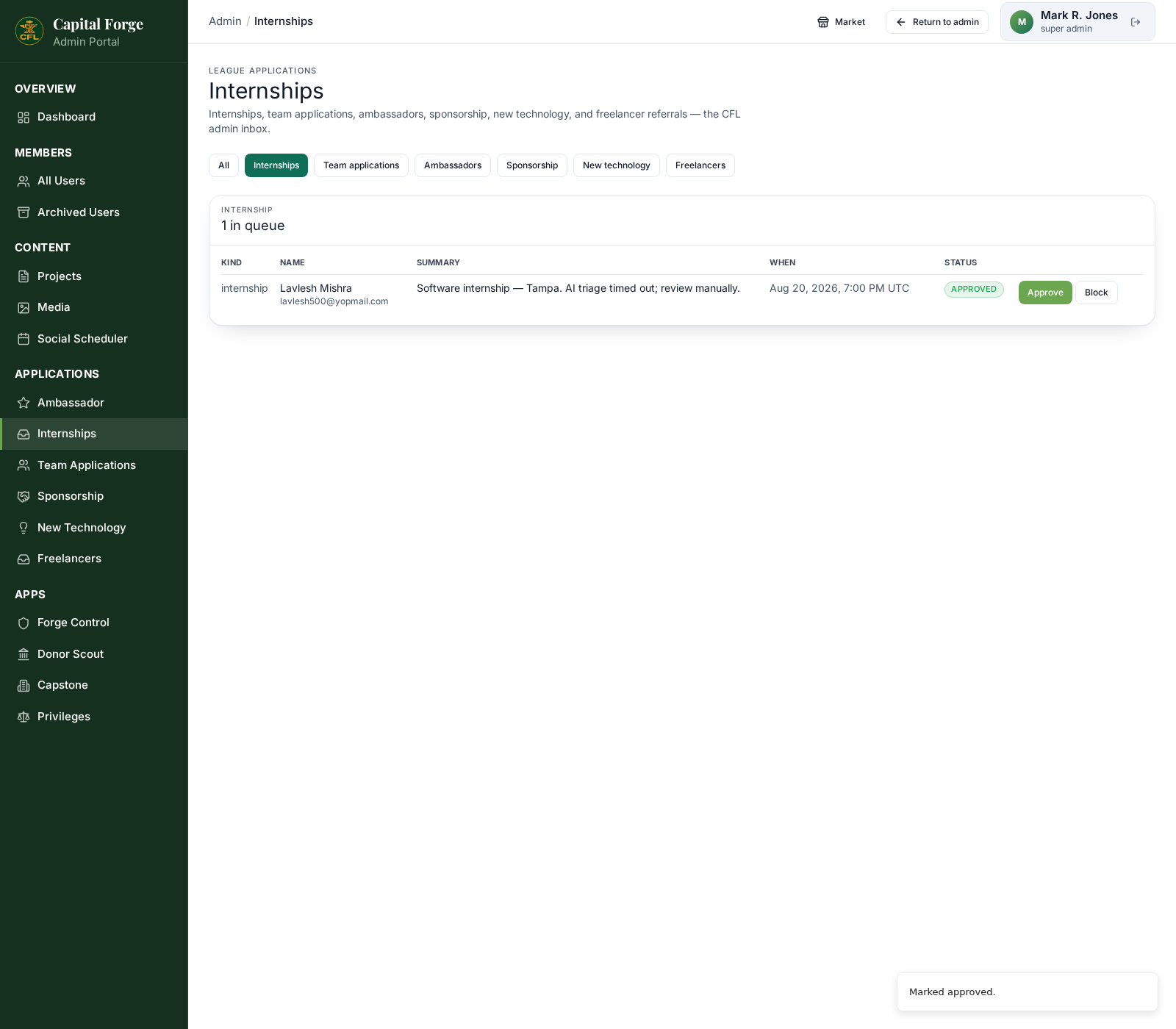
Task: Click the Privileges scales icon
Action: [24, 717]
